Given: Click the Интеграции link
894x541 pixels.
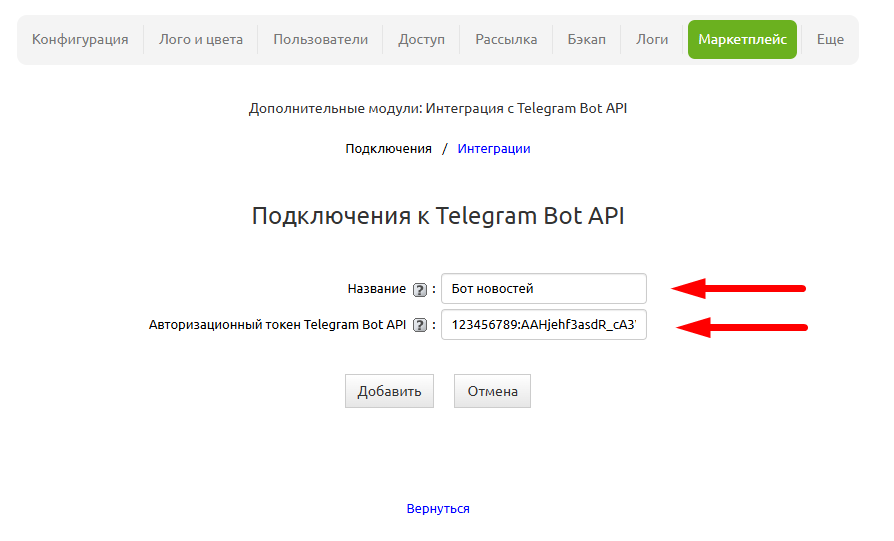Looking at the screenshot, I should pyautogui.click(x=494, y=149).
